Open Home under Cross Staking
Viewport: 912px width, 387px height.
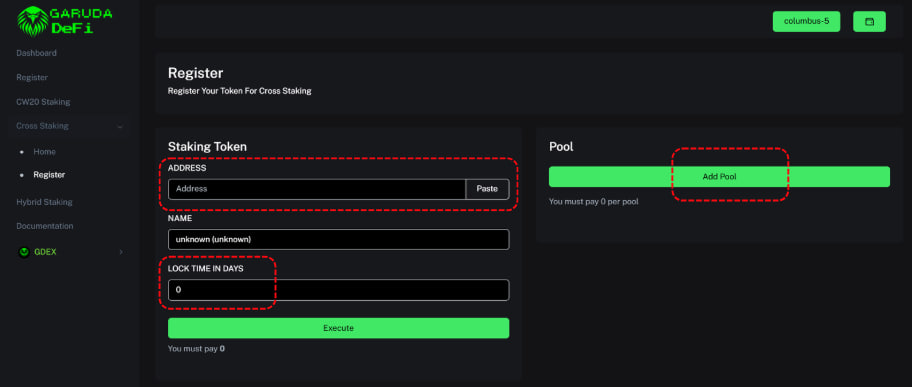44,152
